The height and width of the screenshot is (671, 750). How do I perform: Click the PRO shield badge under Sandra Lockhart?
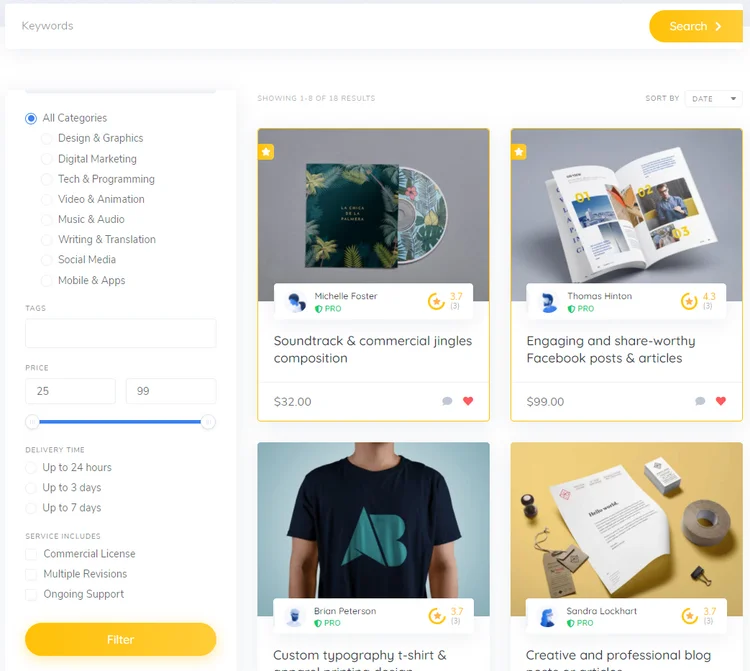click(580, 623)
